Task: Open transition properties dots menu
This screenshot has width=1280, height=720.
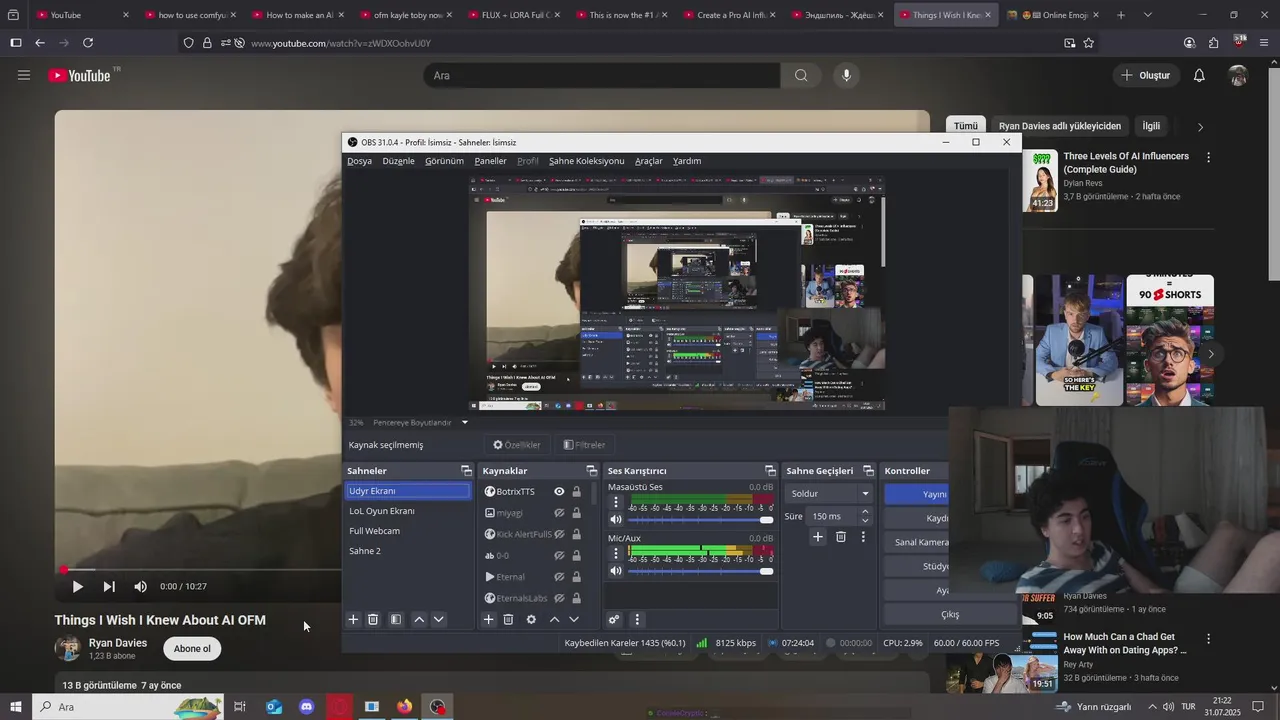Action: click(x=863, y=537)
